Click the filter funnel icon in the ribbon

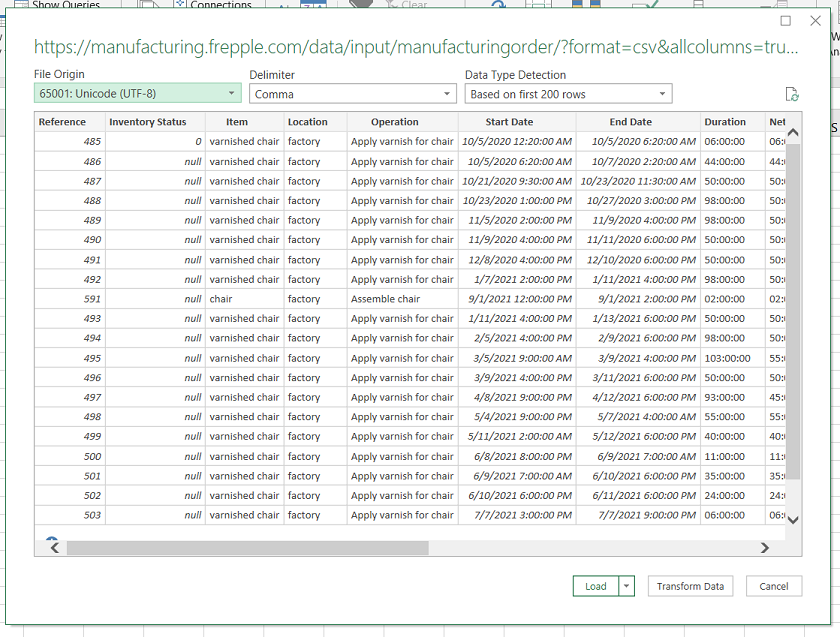360,4
